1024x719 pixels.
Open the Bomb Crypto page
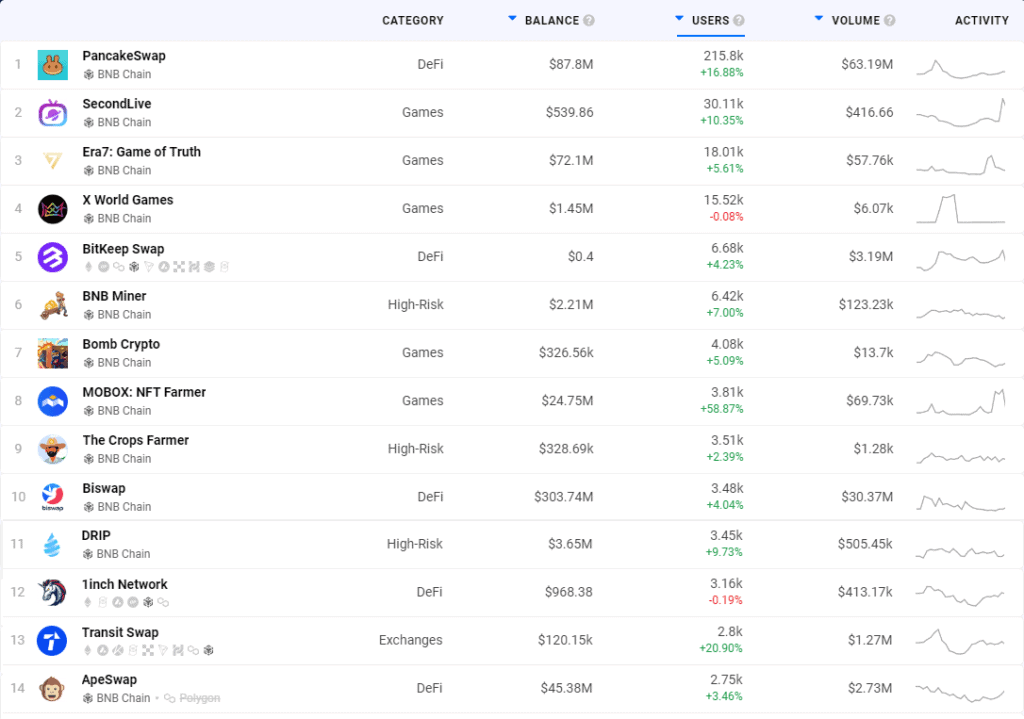(121, 344)
